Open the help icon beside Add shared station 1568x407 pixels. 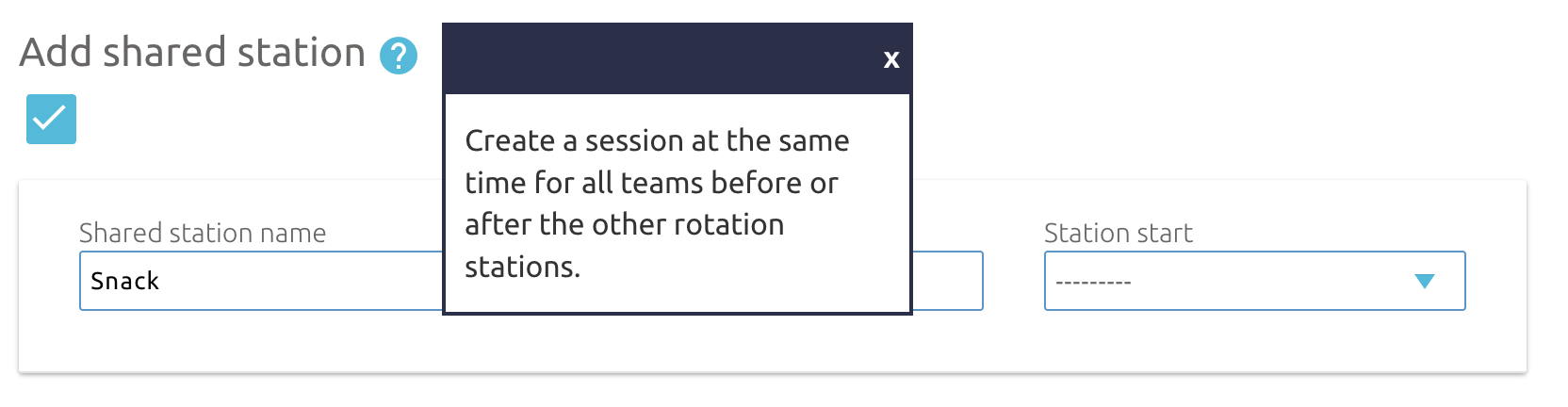point(399,56)
